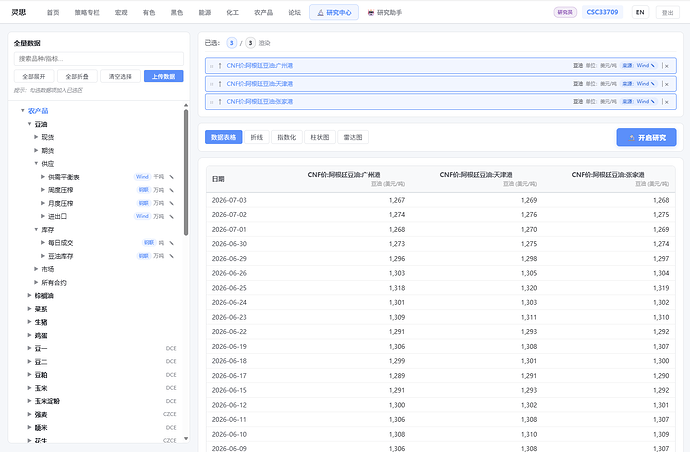This screenshot has height=452, width=690.
Task: Click the pencil icon beside 周度压榨
Action: pyautogui.click(x=172, y=190)
